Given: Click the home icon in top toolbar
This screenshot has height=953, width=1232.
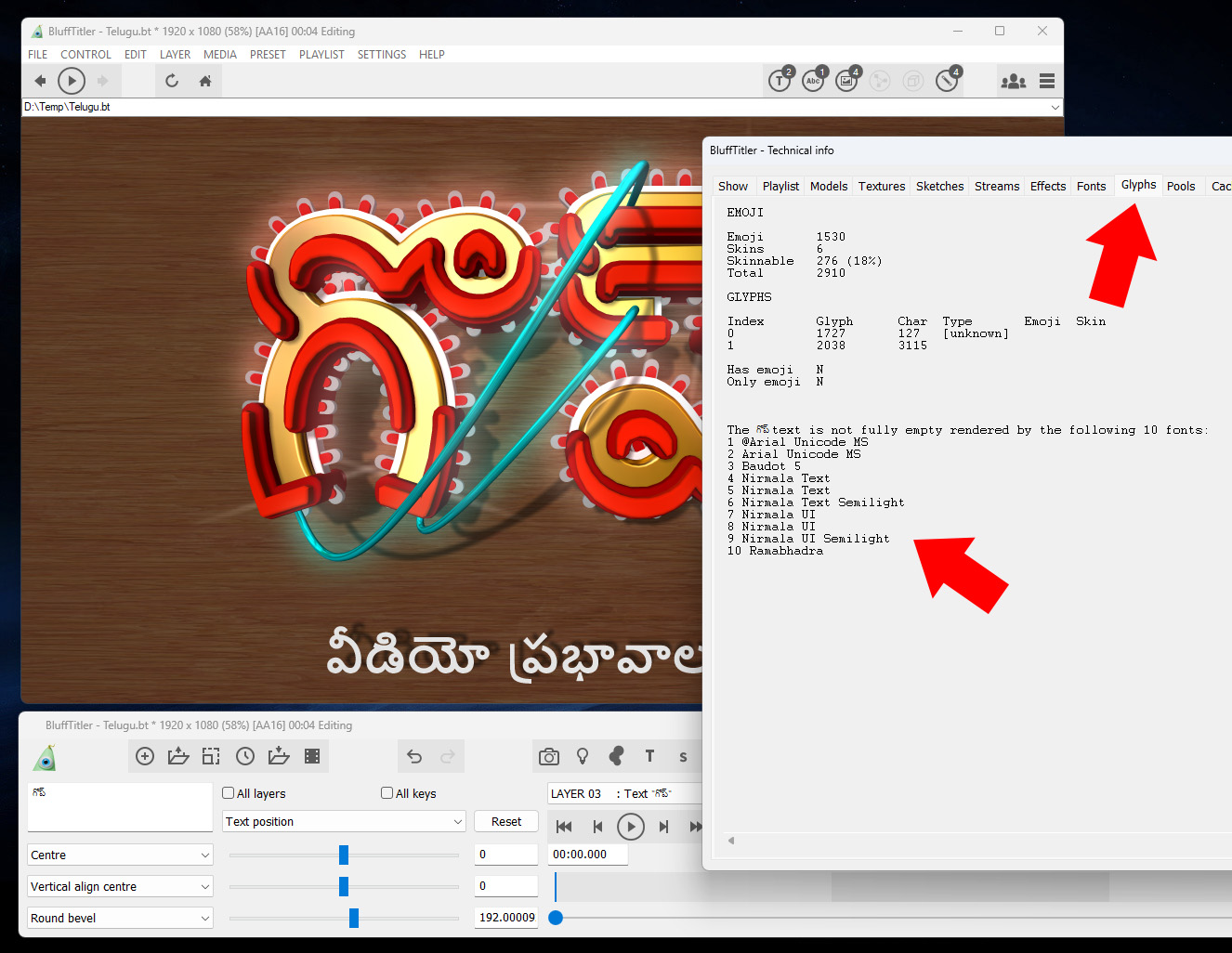Looking at the screenshot, I should [x=205, y=81].
